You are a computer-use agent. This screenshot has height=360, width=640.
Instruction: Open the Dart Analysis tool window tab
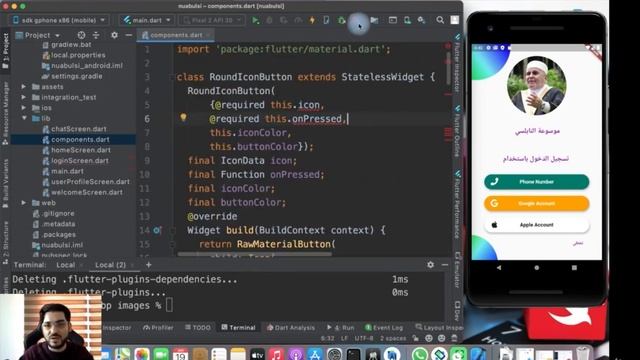click(291, 327)
